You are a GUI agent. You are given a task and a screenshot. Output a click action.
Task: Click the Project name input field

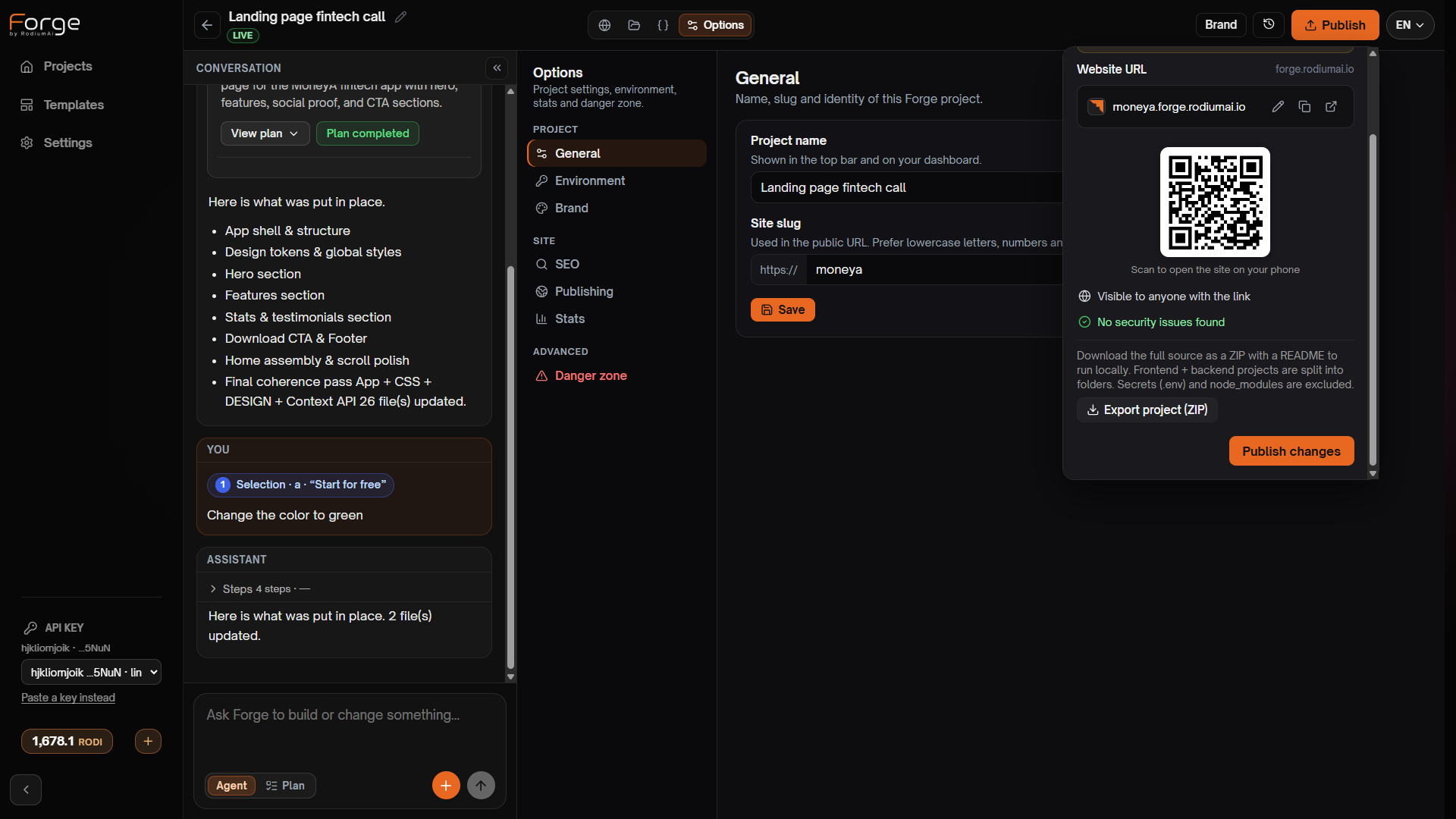[907, 187]
